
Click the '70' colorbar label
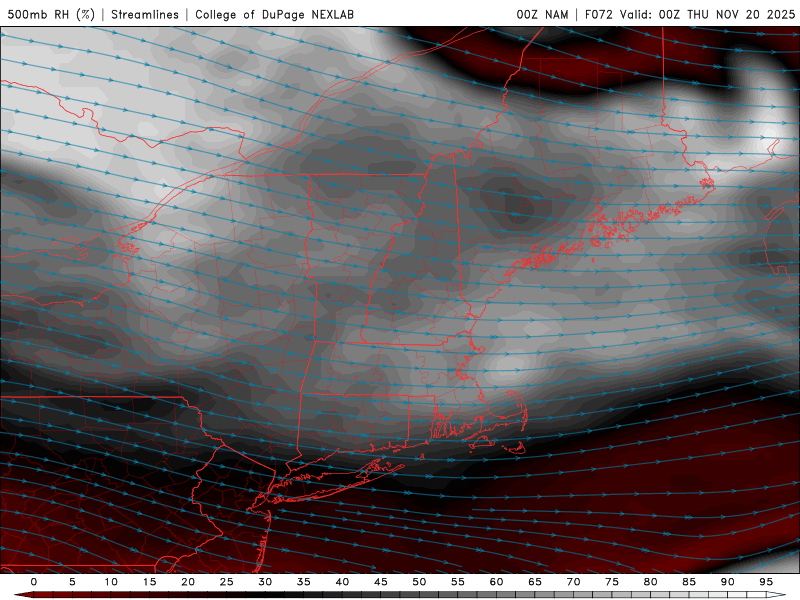[573, 582]
